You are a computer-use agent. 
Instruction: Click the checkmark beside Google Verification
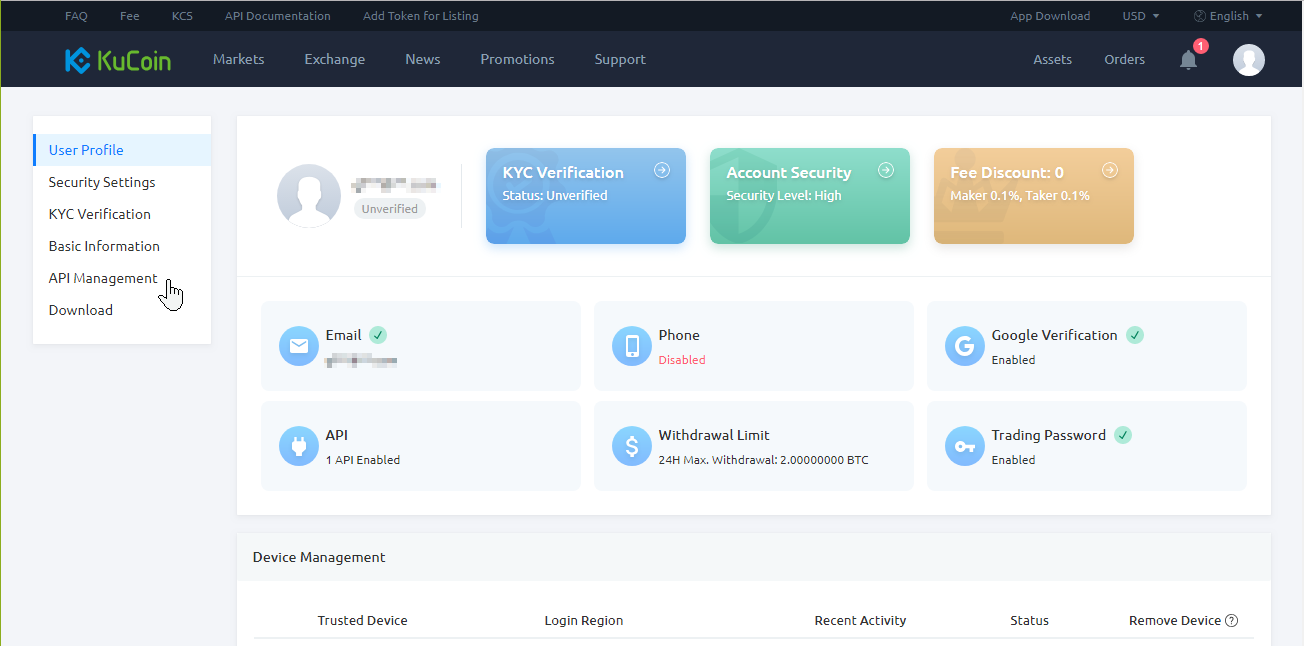1135,335
